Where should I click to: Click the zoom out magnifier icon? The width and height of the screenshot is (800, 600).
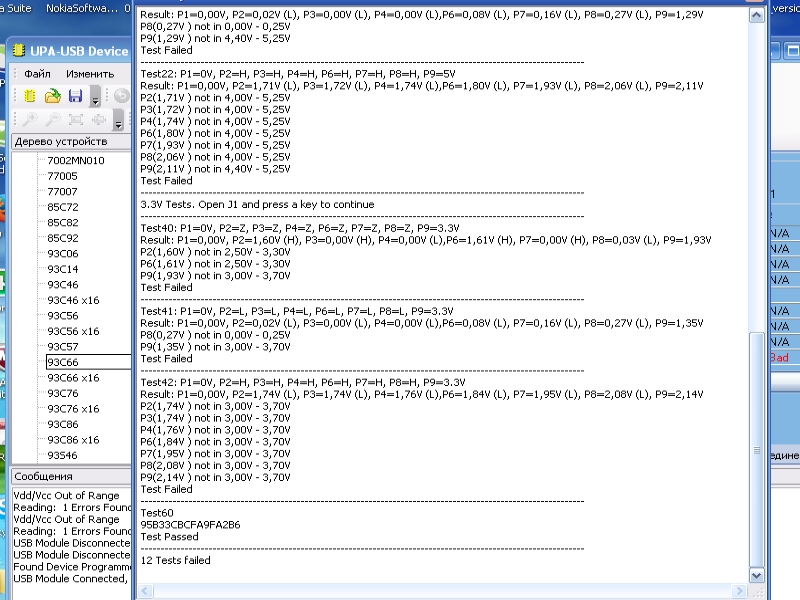(52, 119)
